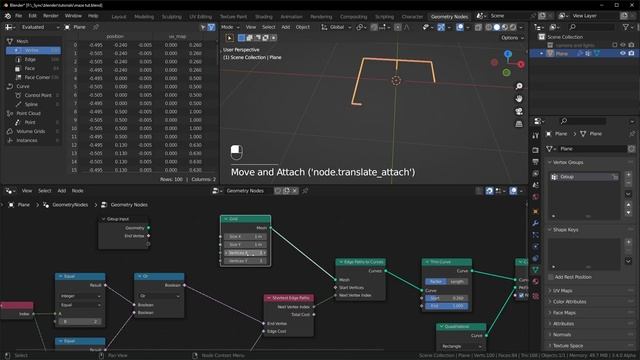
Task: Toggle the camera view icon in viewport
Action: coord(519,111)
